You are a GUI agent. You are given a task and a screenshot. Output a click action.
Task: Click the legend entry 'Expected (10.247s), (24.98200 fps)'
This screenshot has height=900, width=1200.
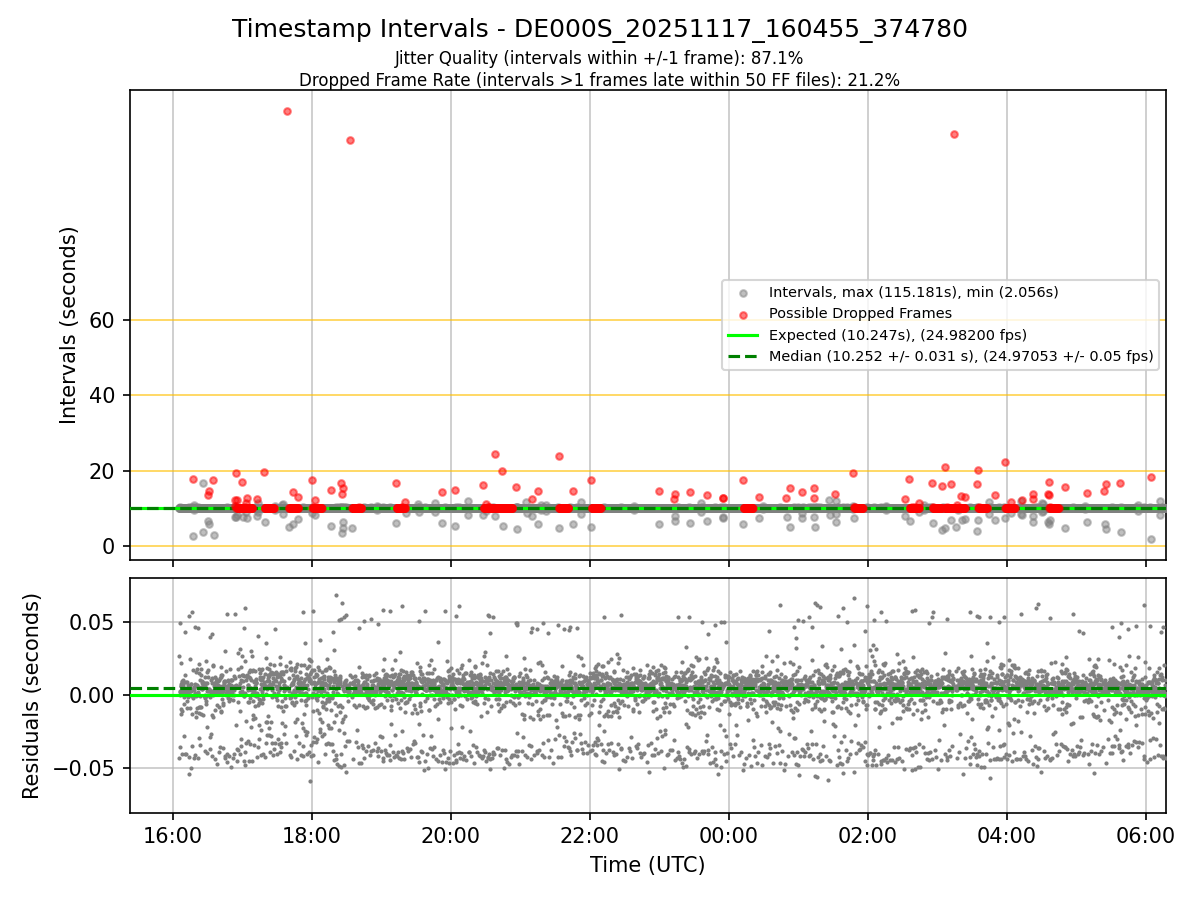898,334
